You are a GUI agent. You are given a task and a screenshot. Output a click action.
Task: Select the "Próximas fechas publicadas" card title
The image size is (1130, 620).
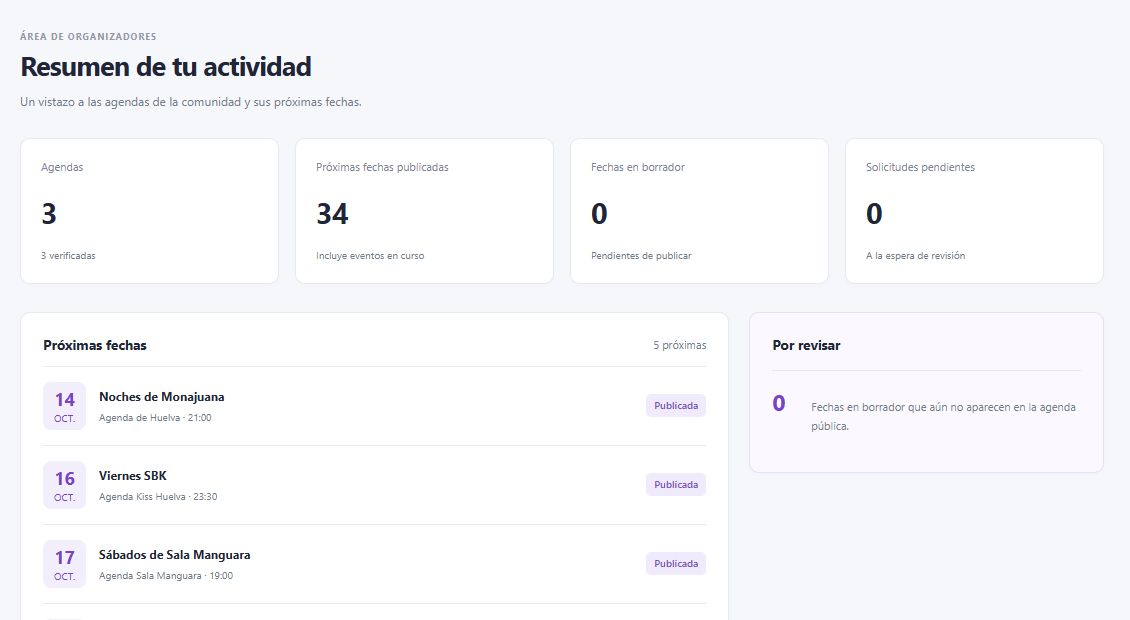point(382,167)
